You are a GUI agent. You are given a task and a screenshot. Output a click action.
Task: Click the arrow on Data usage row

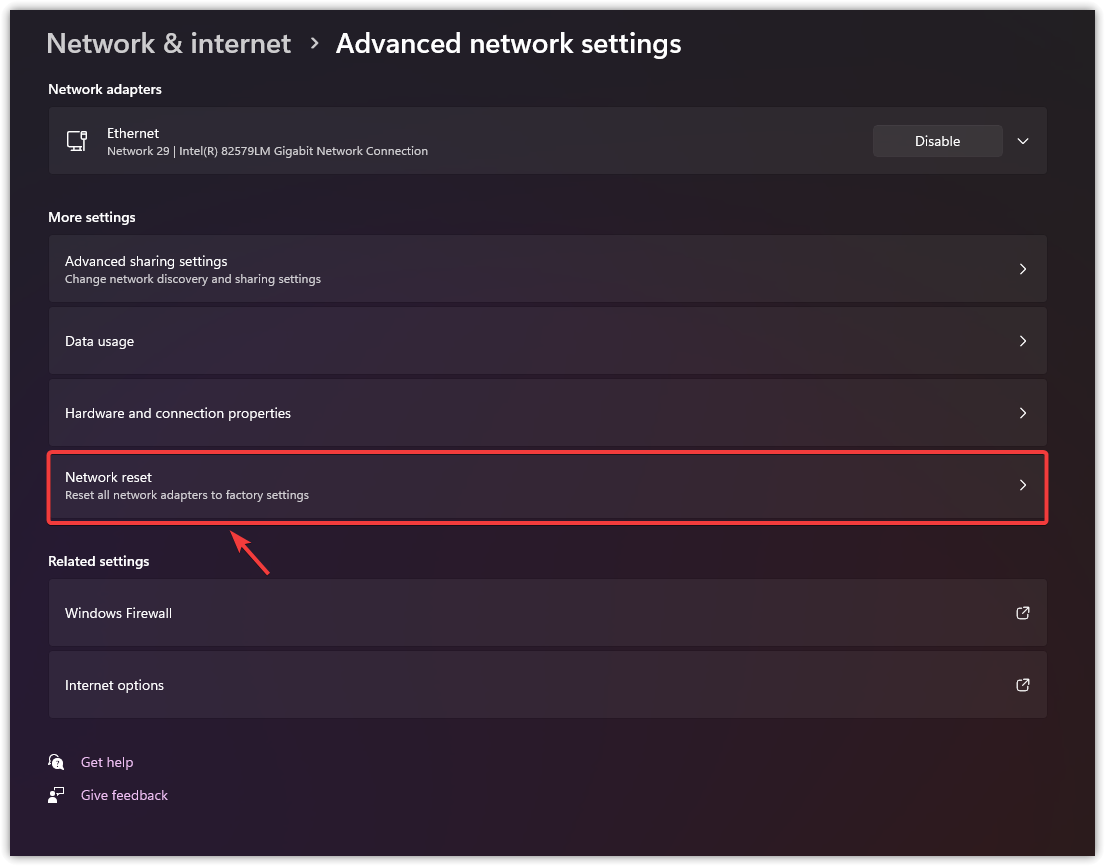coord(1022,341)
